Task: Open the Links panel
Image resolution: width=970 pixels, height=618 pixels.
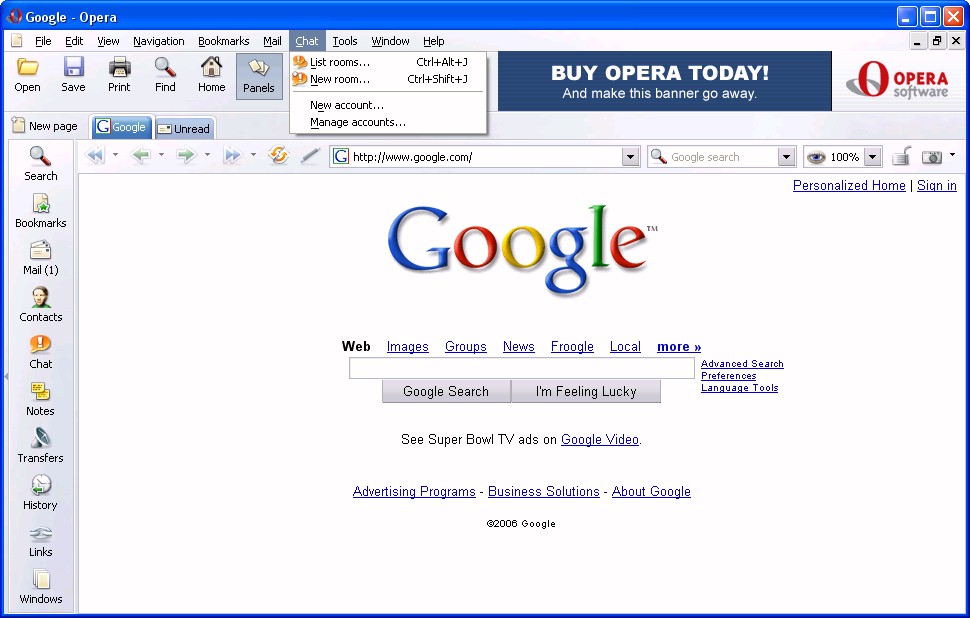Action: [x=40, y=539]
